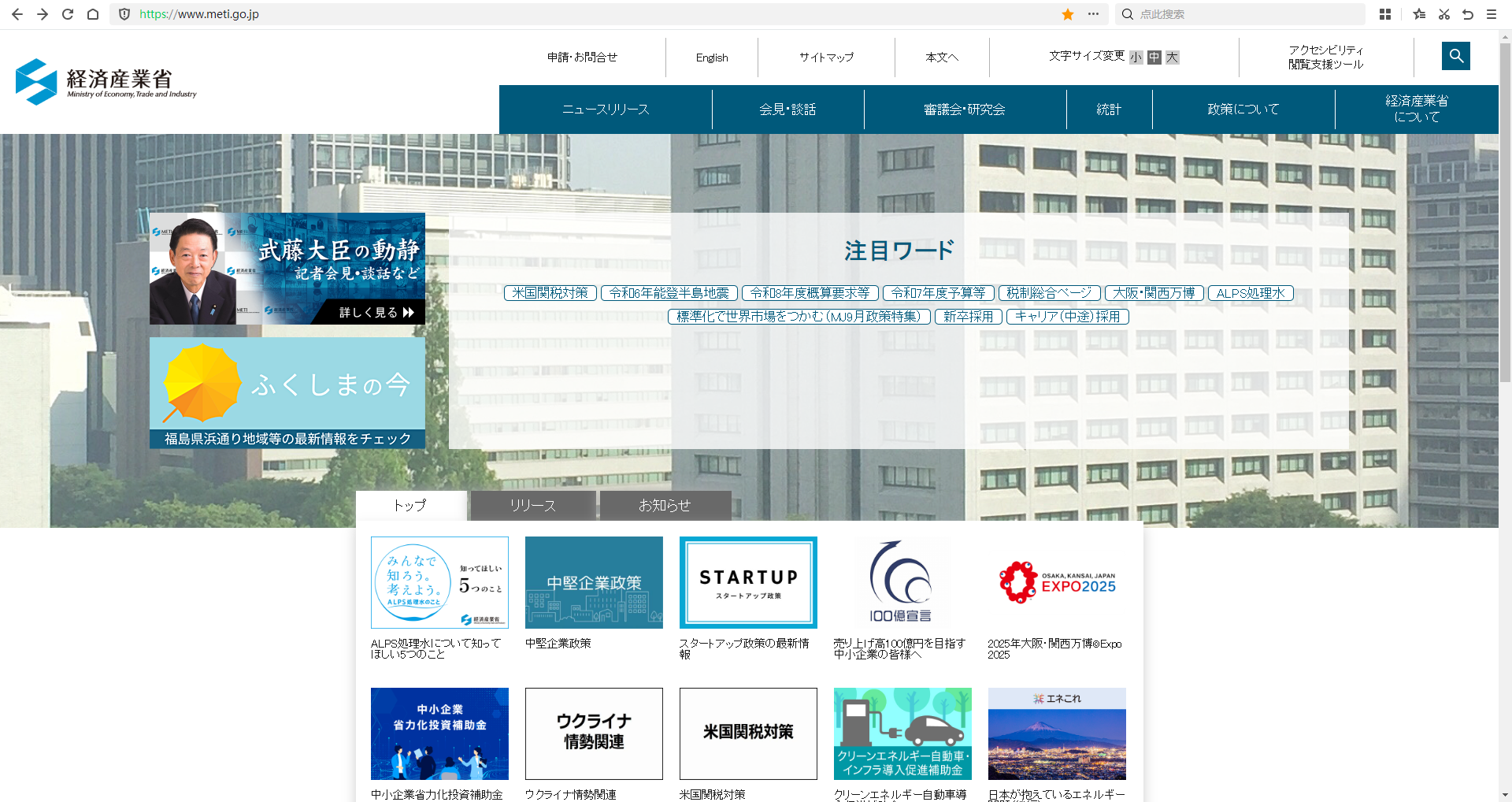Switch to English site
This screenshot has width=1512, height=802.
tap(712, 58)
